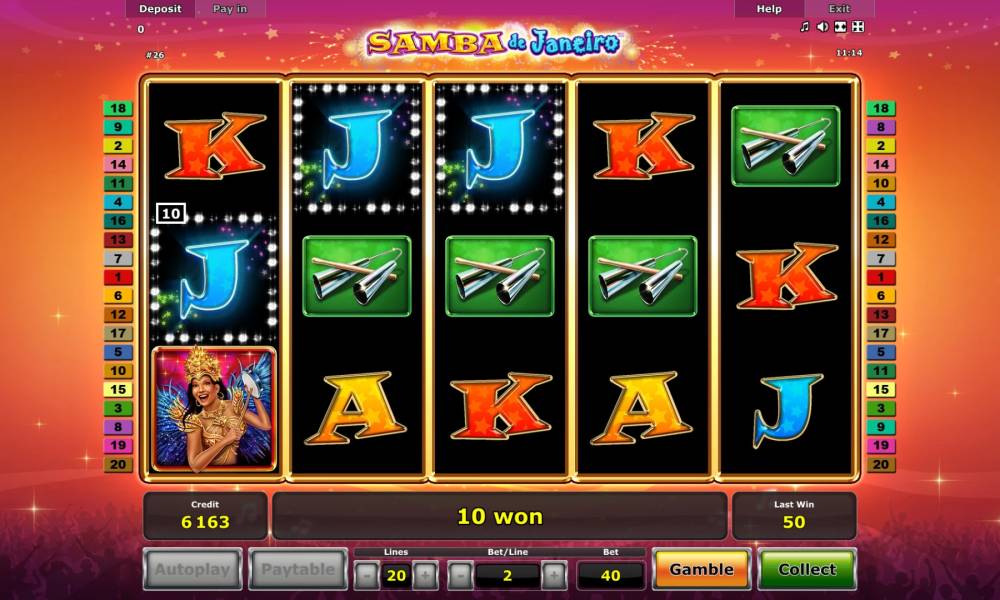Open the Help tab
This screenshot has width=1000, height=600.
coord(768,9)
